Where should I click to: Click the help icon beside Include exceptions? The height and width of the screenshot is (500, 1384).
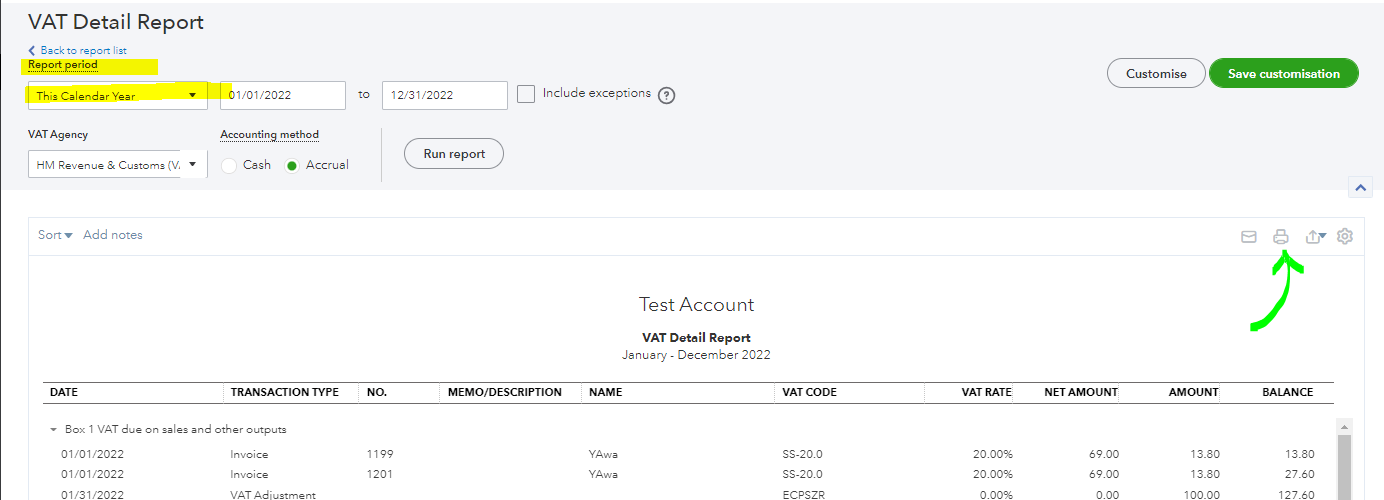pos(667,96)
